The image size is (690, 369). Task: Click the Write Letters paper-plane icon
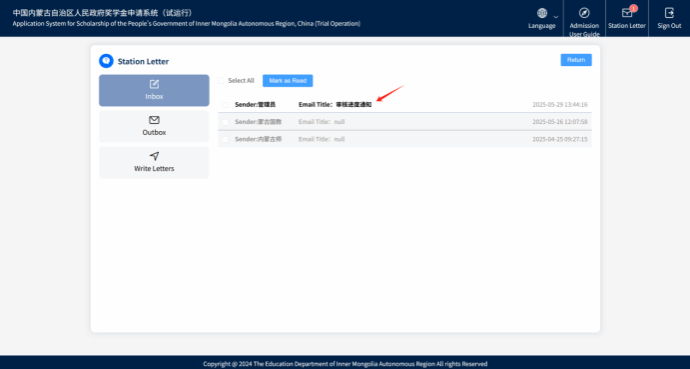tap(154, 156)
